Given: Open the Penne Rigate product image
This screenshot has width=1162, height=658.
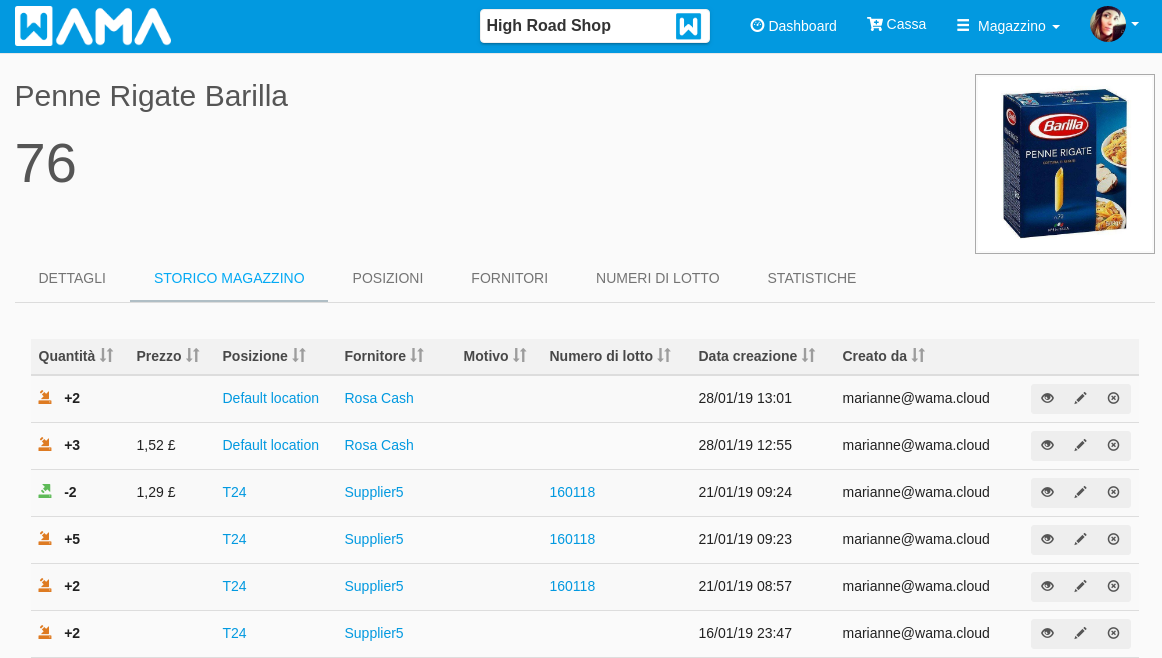Looking at the screenshot, I should (1064, 164).
